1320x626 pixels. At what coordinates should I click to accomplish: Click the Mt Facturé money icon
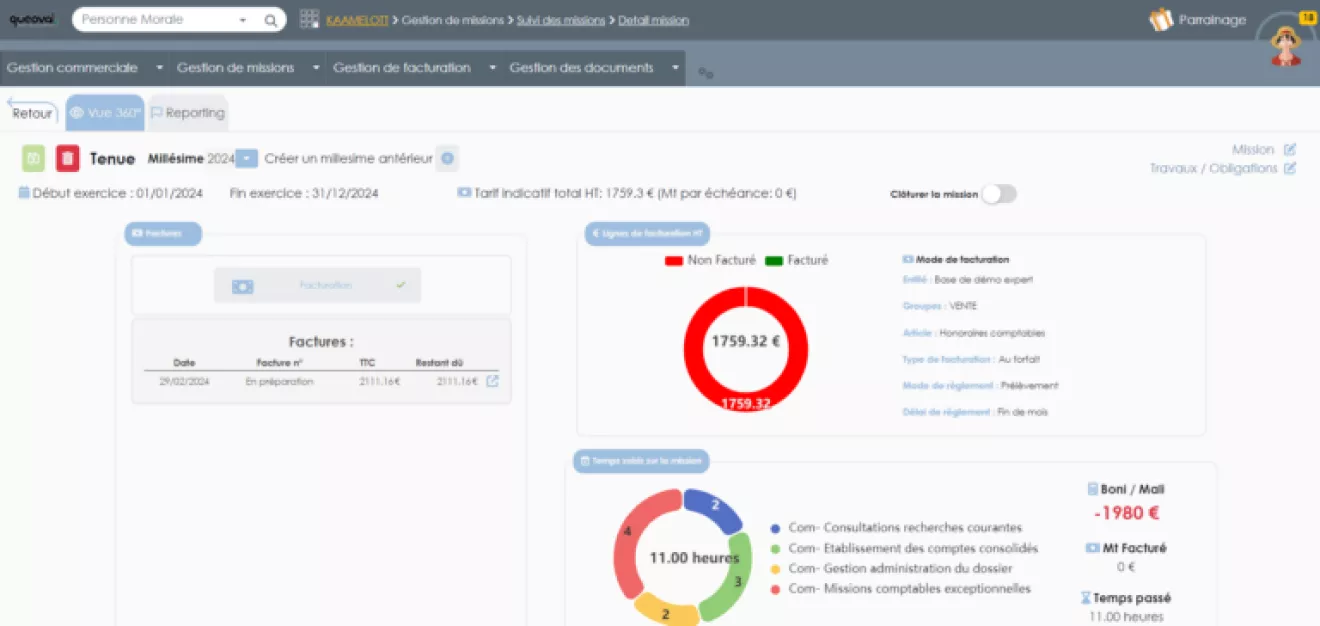[1093, 548]
